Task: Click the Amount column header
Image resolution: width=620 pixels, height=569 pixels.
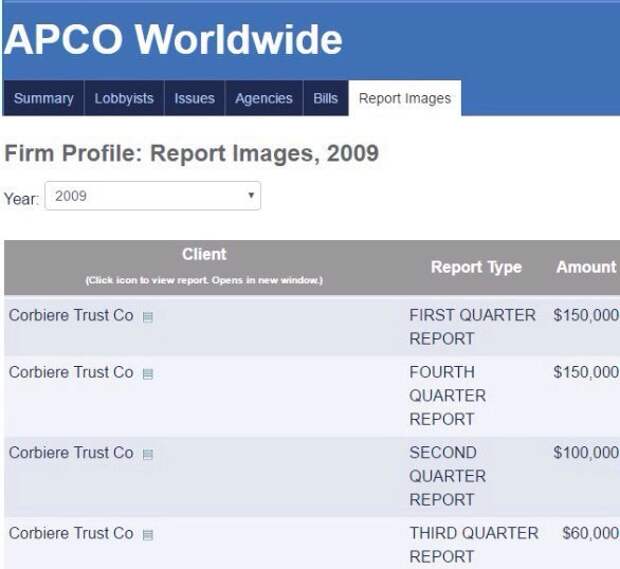Action: [586, 267]
